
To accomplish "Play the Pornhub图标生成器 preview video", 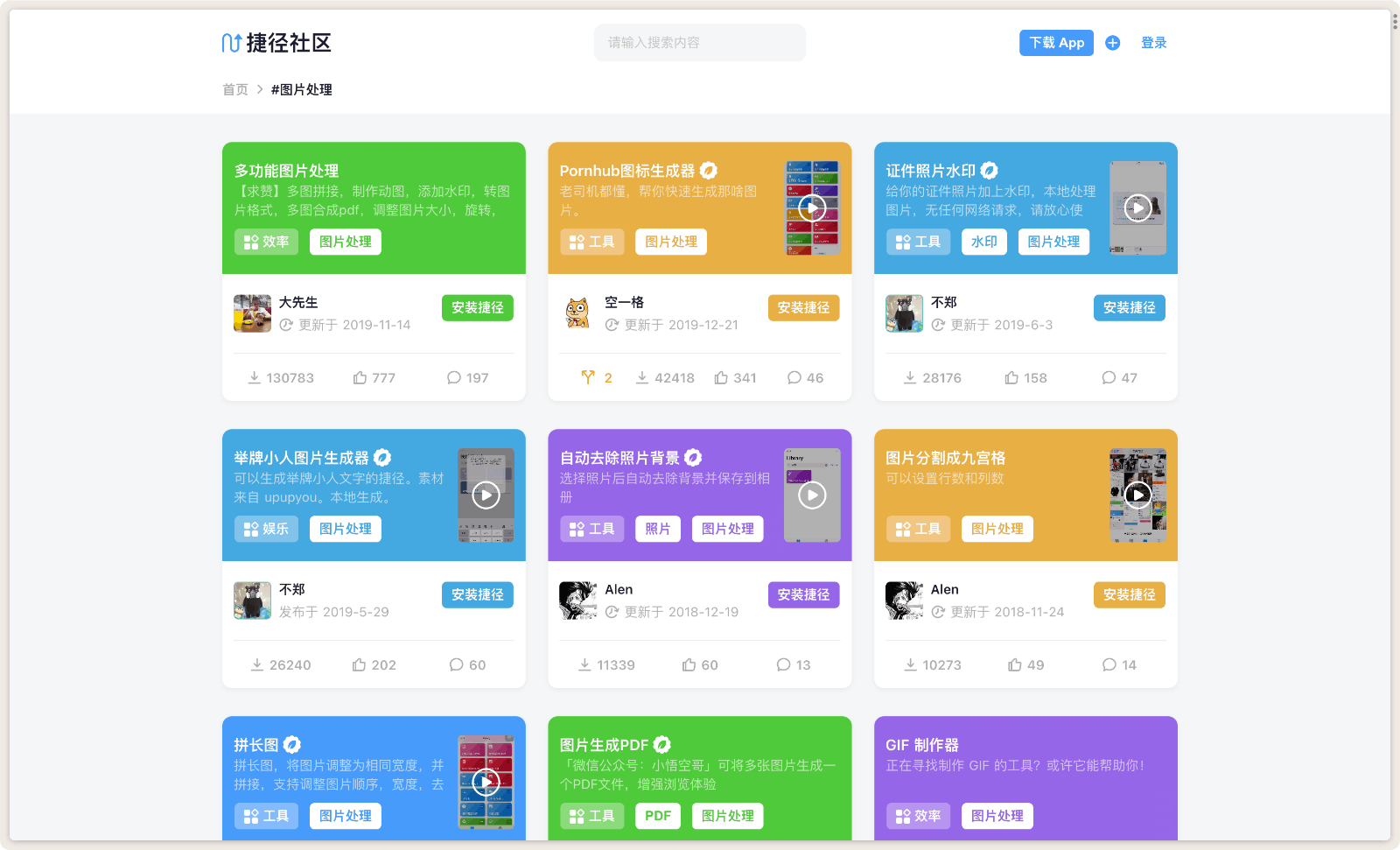I will pyautogui.click(x=812, y=208).
